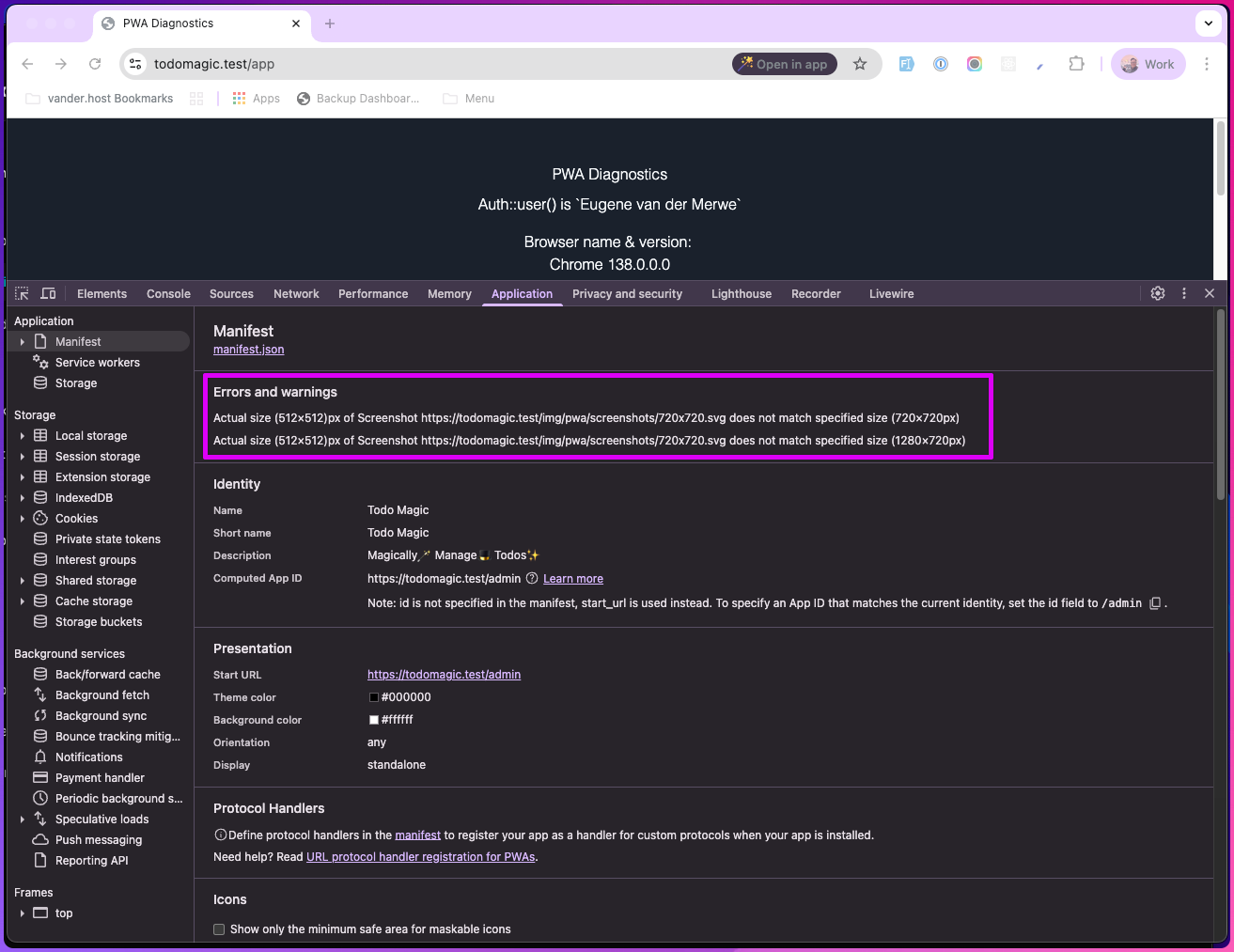
Task: Open the 1Password extension icon
Action: point(941,64)
